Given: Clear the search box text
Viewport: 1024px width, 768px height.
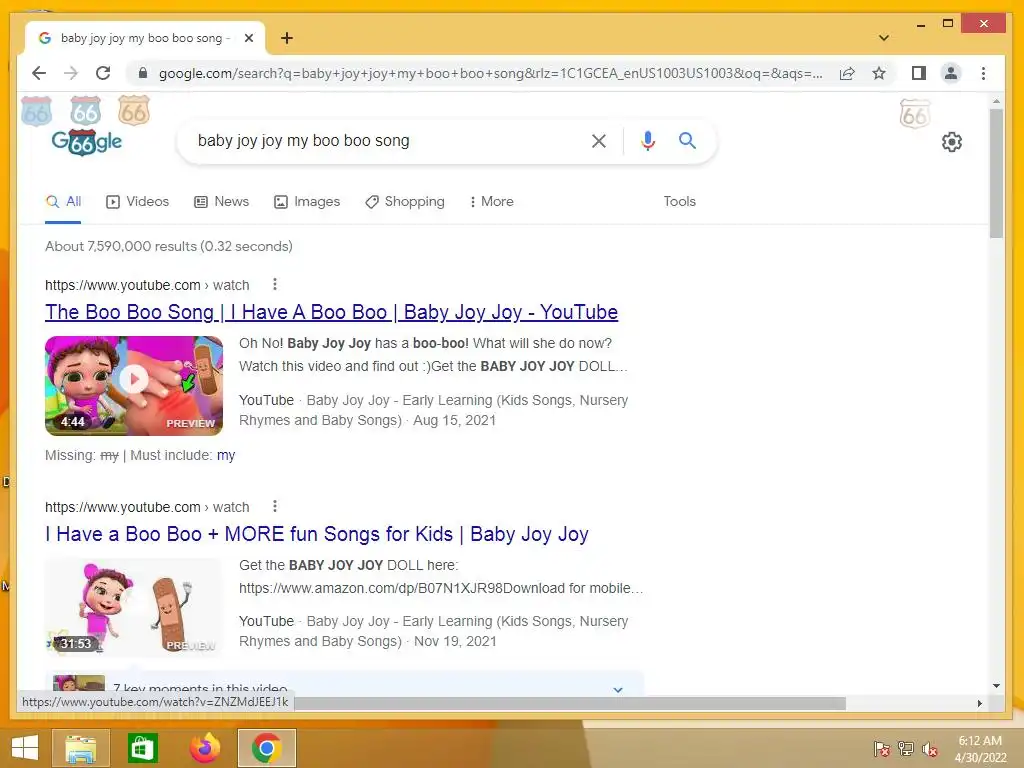Looking at the screenshot, I should (599, 141).
